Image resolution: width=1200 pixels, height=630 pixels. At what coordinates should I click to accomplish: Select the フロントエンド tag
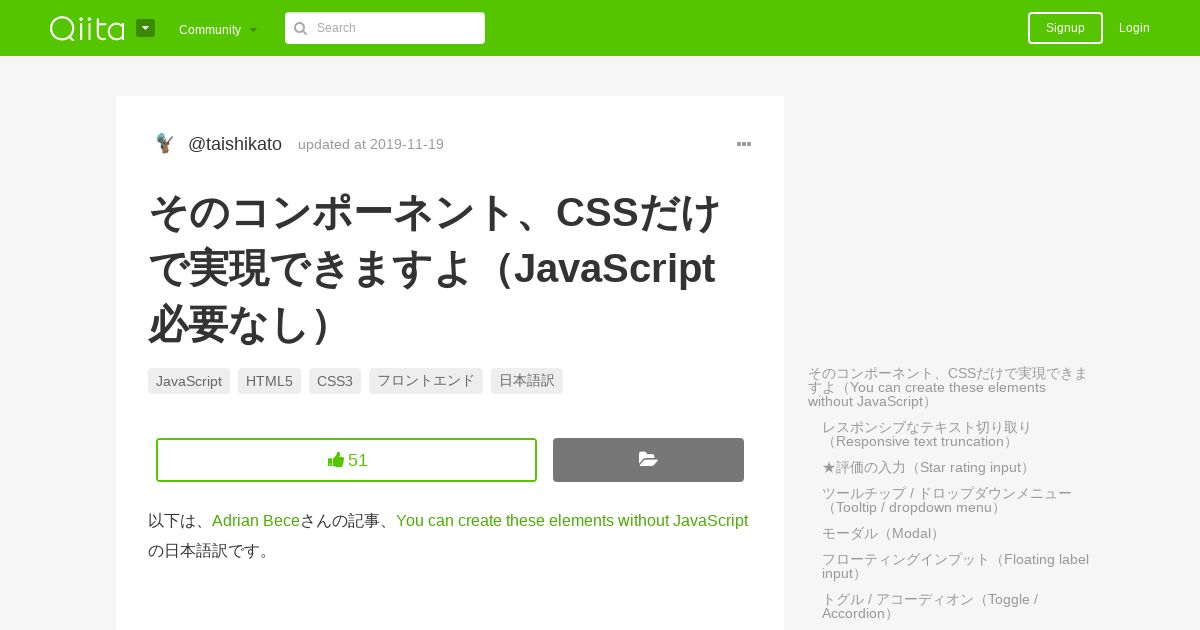point(426,381)
